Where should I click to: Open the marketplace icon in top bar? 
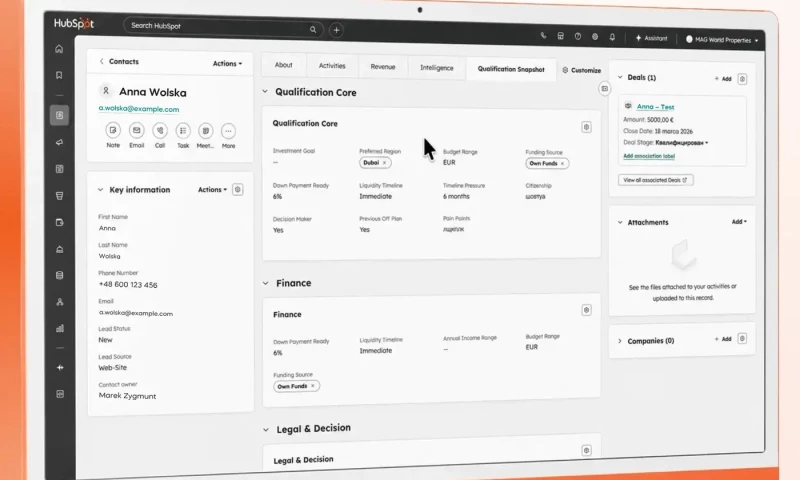coord(560,36)
